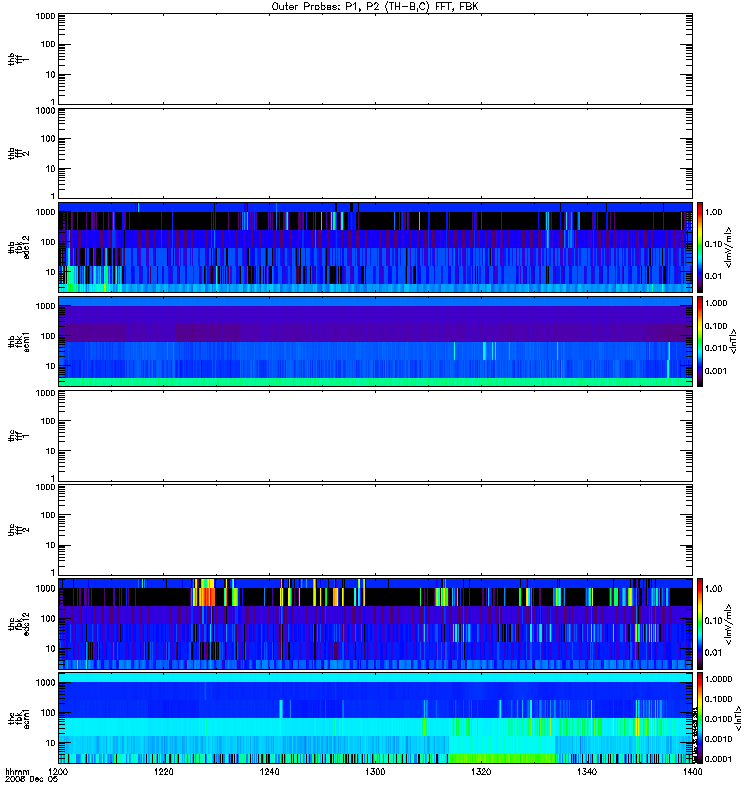Screen dimensions: 750x800
Task: Click the '2008 Dec 05' date label
Action: pos(32,779)
